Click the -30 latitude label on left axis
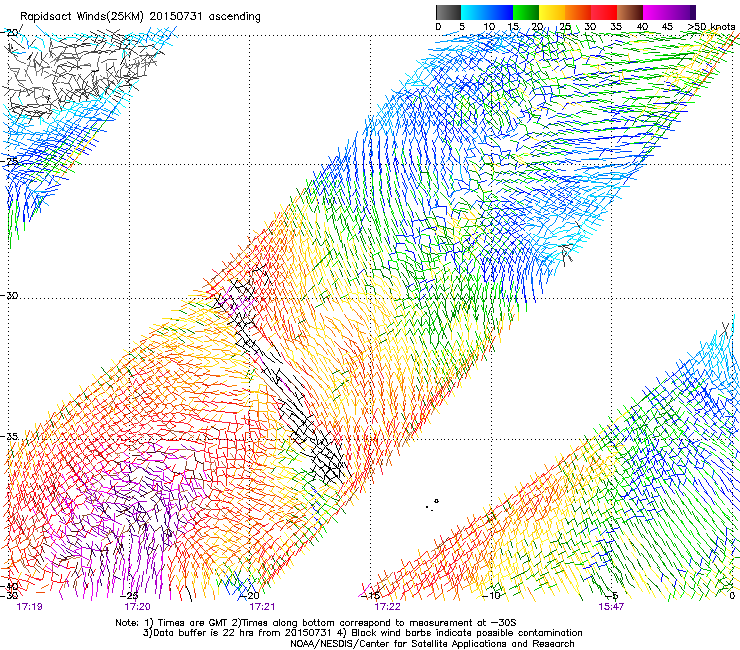740x650 pixels. click(x=11, y=295)
